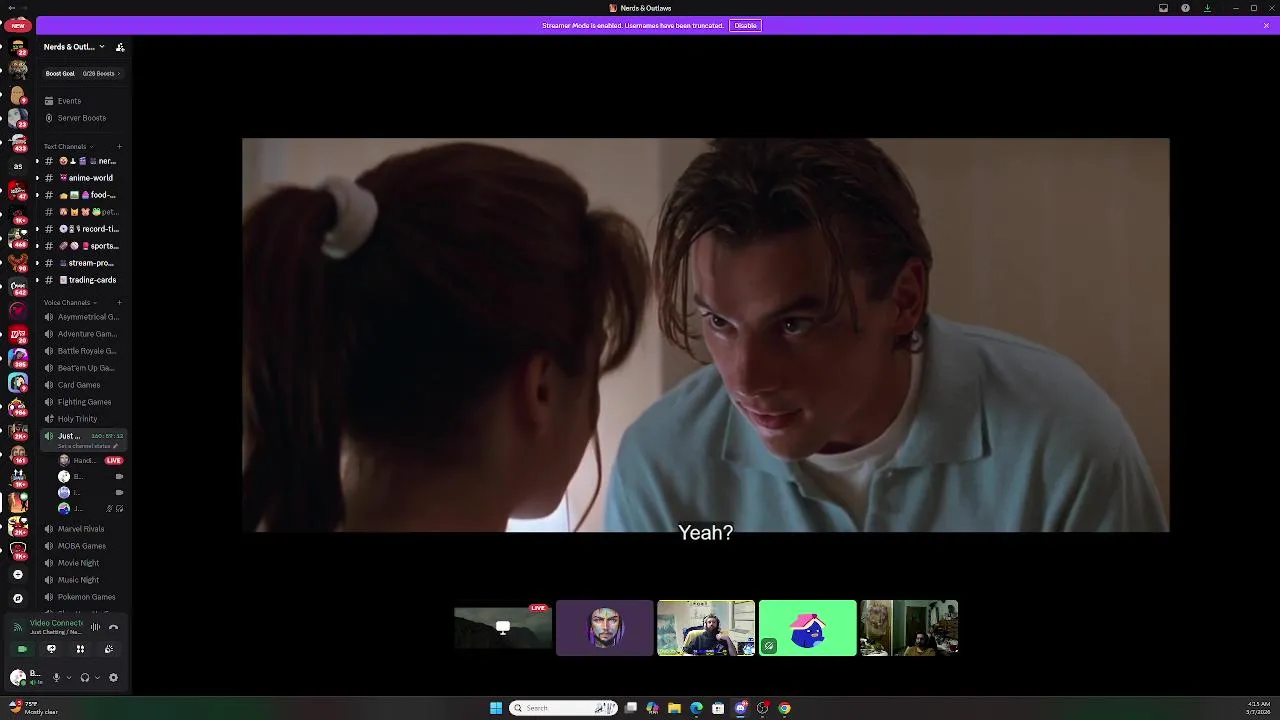Click the taskbar Search box
The image size is (1280, 720).
tap(563, 708)
